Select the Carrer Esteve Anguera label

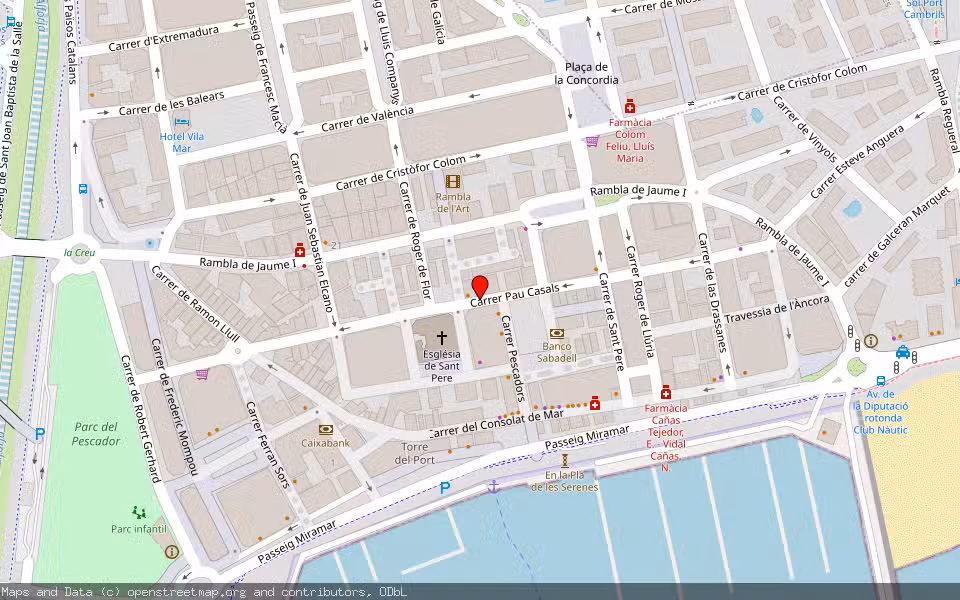857,162
